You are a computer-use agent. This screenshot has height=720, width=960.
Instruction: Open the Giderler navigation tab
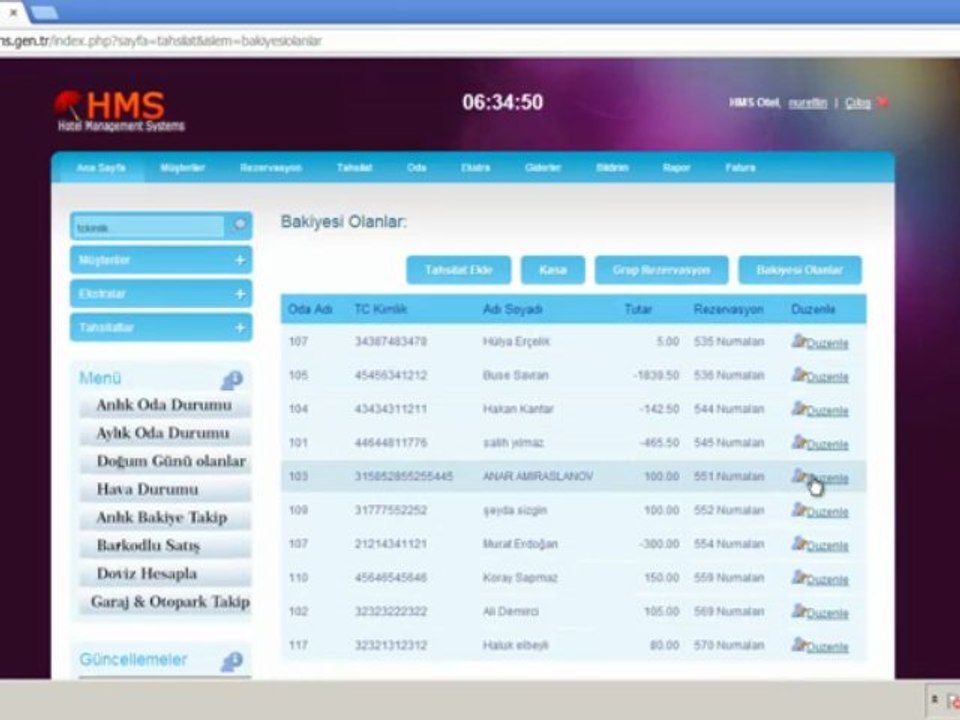point(542,168)
